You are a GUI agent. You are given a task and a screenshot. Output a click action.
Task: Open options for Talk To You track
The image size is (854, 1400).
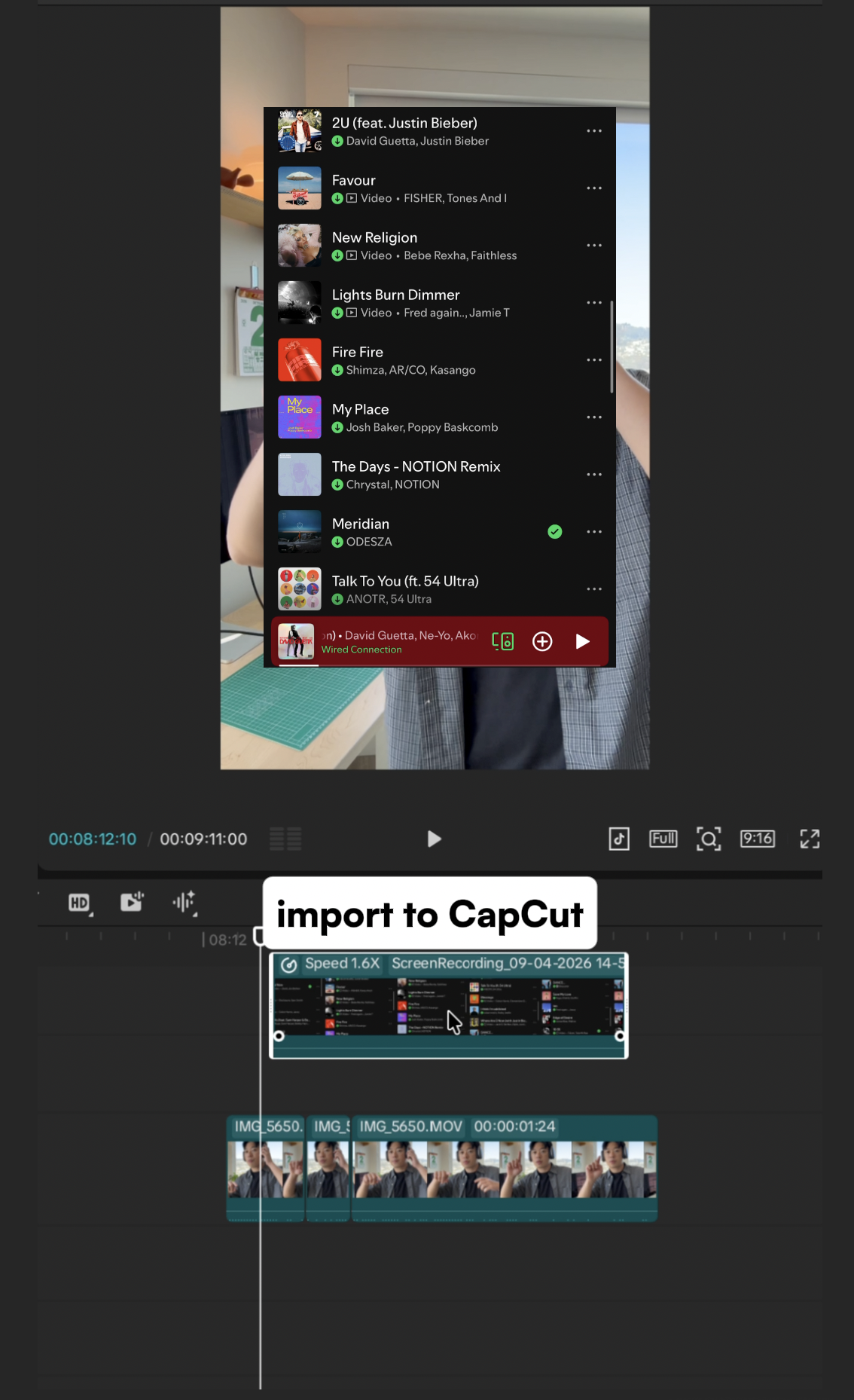point(594,589)
